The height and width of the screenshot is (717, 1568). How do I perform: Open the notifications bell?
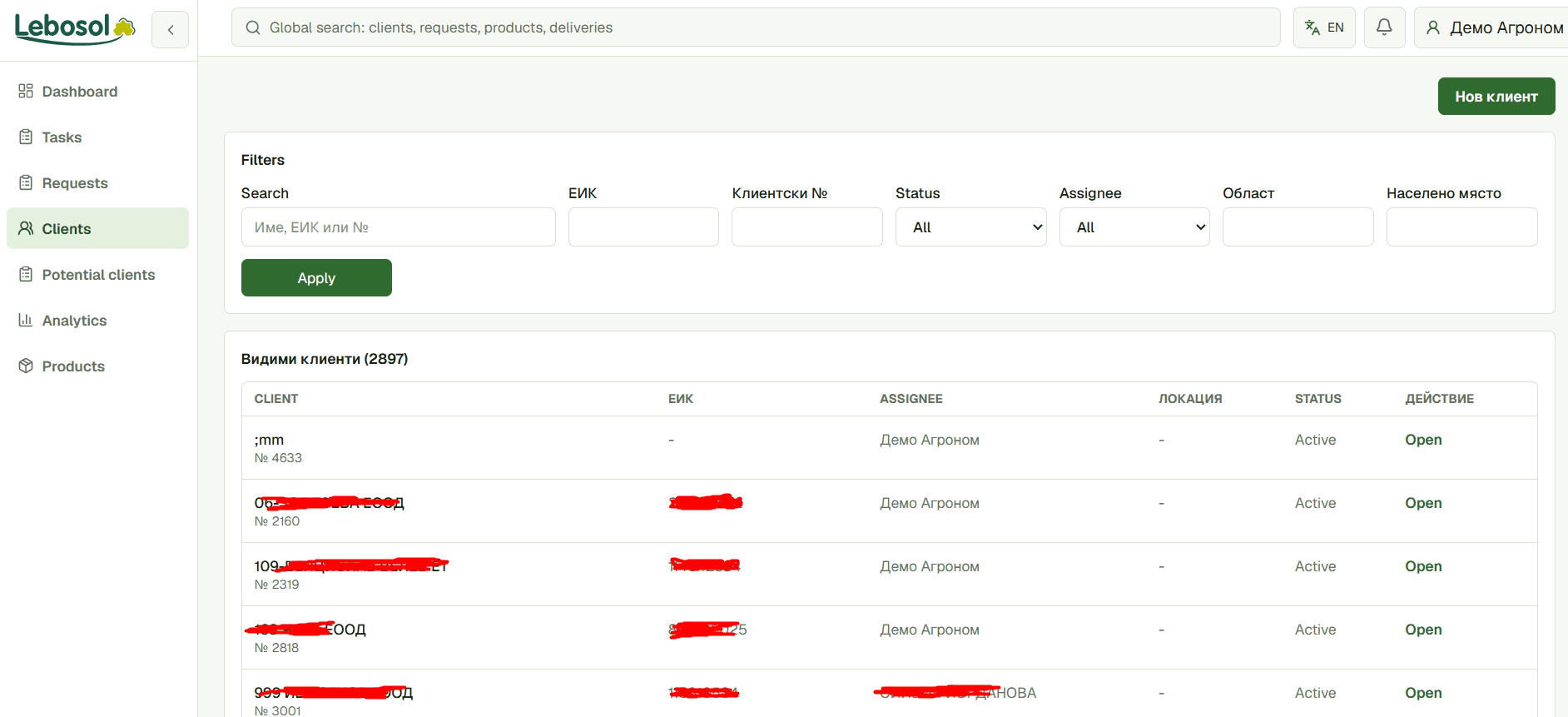tap(1384, 27)
